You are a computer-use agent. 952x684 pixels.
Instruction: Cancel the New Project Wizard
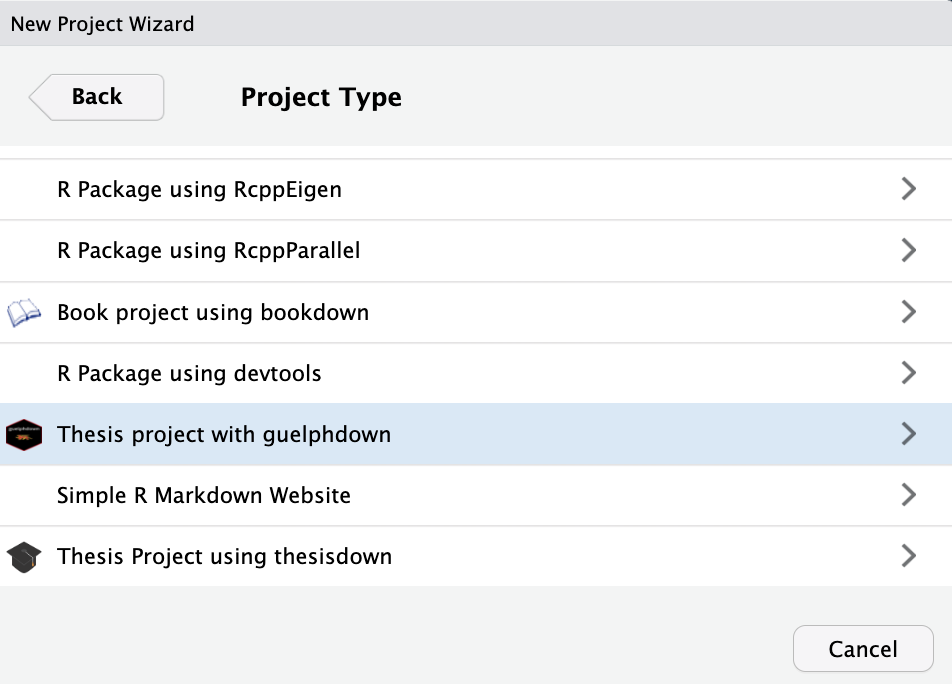pos(863,649)
